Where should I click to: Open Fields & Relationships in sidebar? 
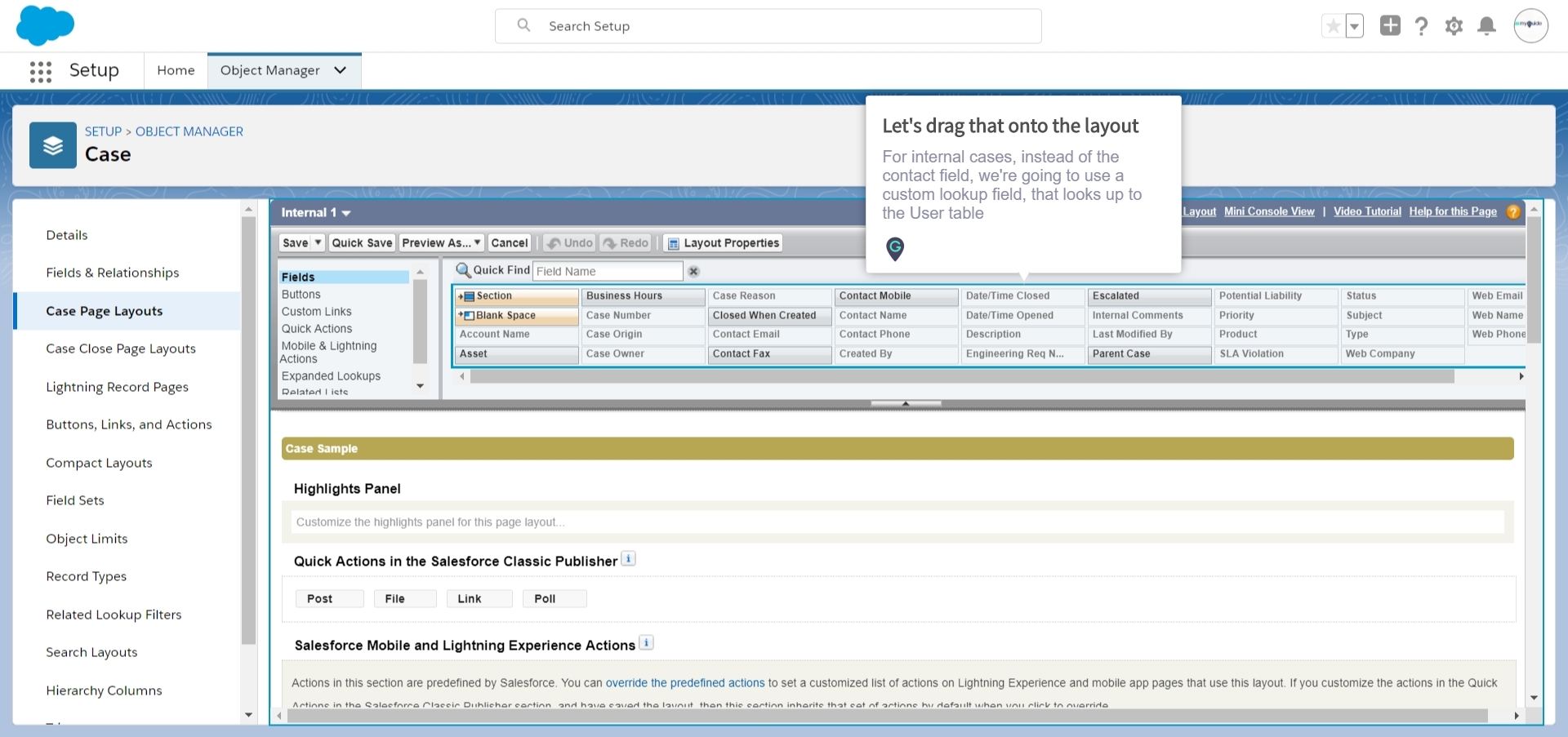113,273
